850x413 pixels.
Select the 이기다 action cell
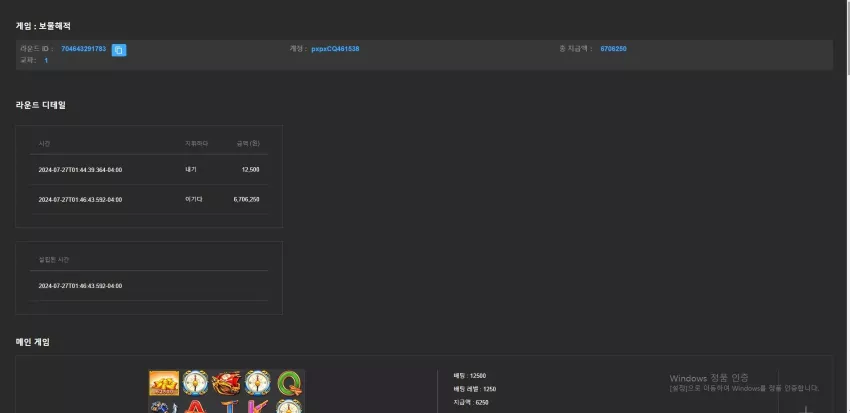194,199
